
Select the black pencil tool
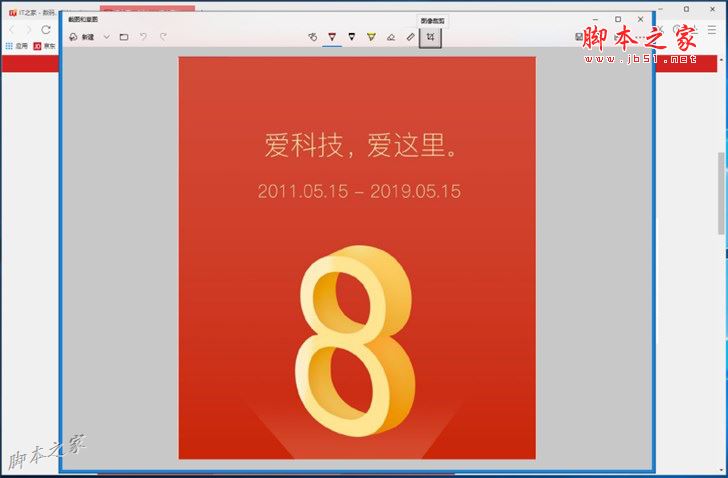point(351,37)
